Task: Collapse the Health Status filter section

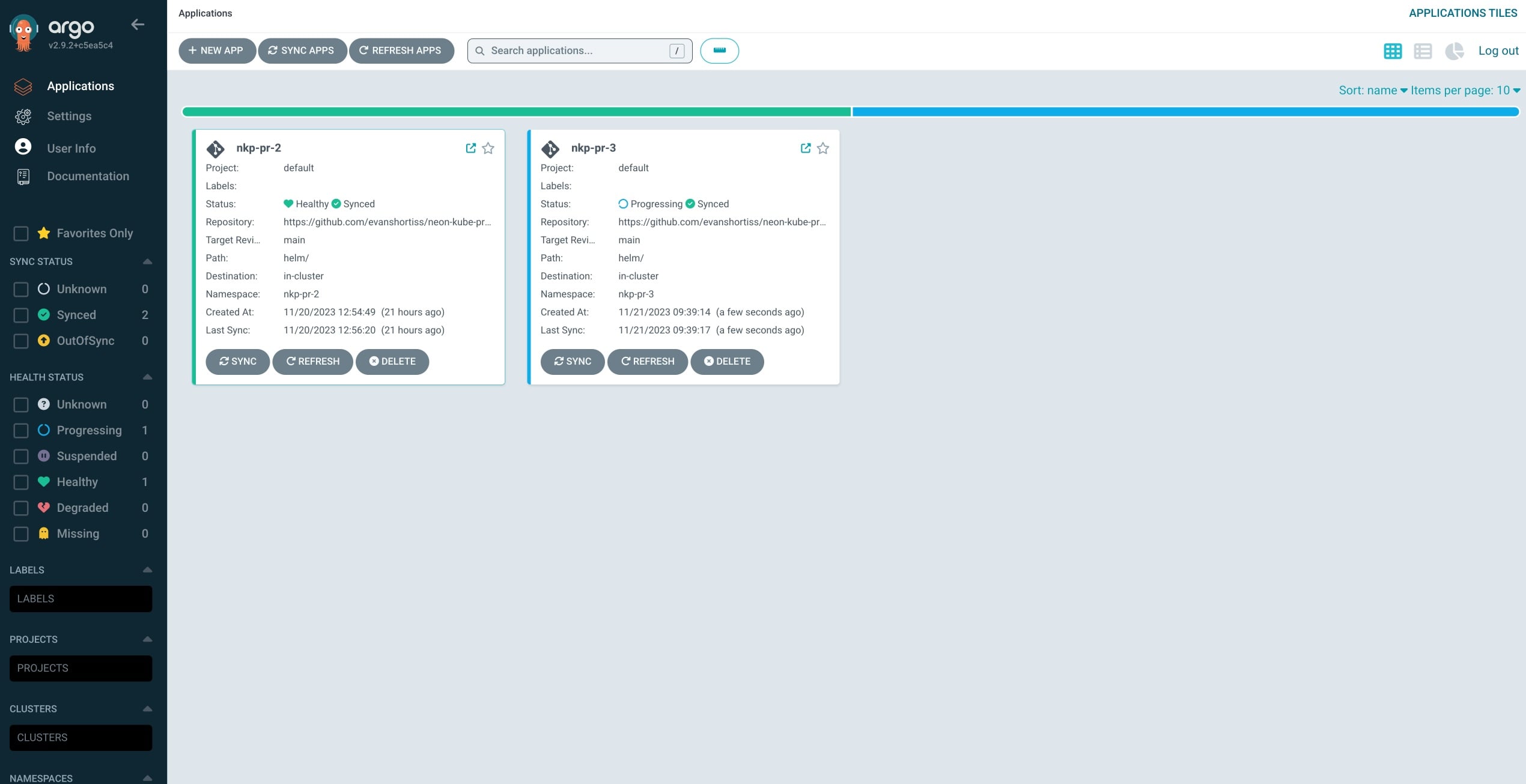Action: click(x=147, y=377)
